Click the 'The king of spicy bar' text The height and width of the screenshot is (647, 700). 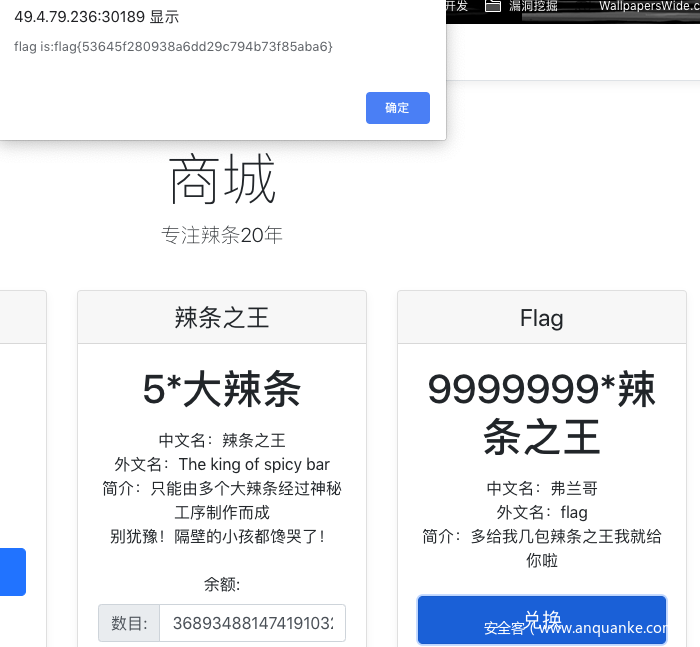253,464
